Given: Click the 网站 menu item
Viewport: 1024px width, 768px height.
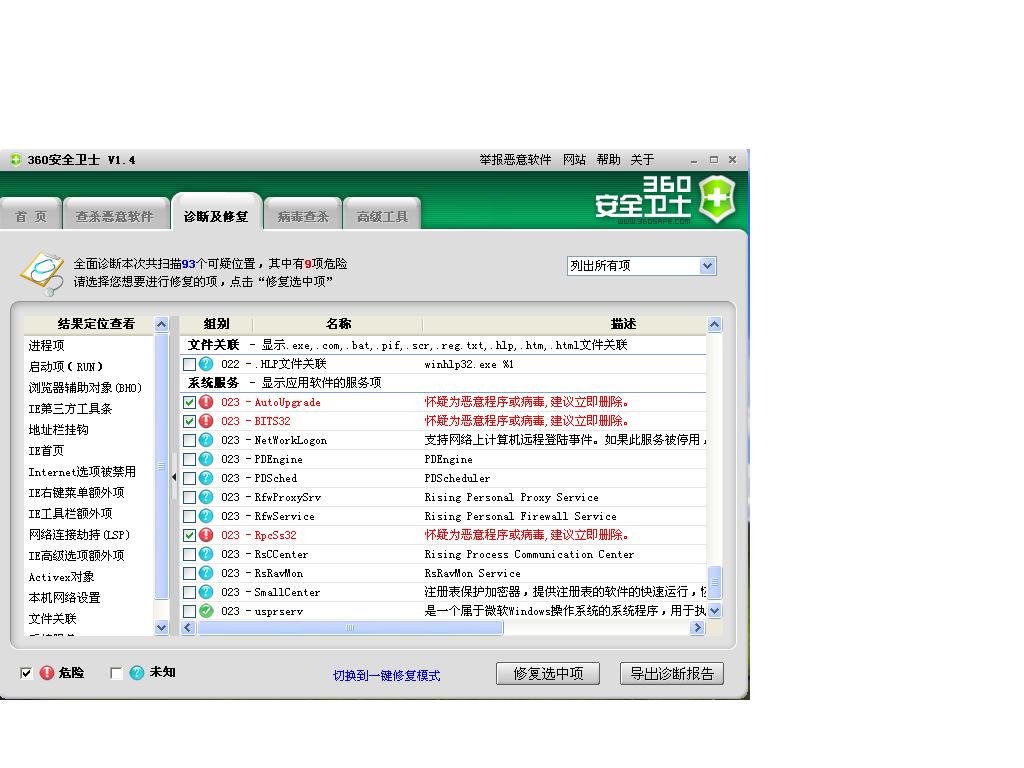Looking at the screenshot, I should [575, 160].
